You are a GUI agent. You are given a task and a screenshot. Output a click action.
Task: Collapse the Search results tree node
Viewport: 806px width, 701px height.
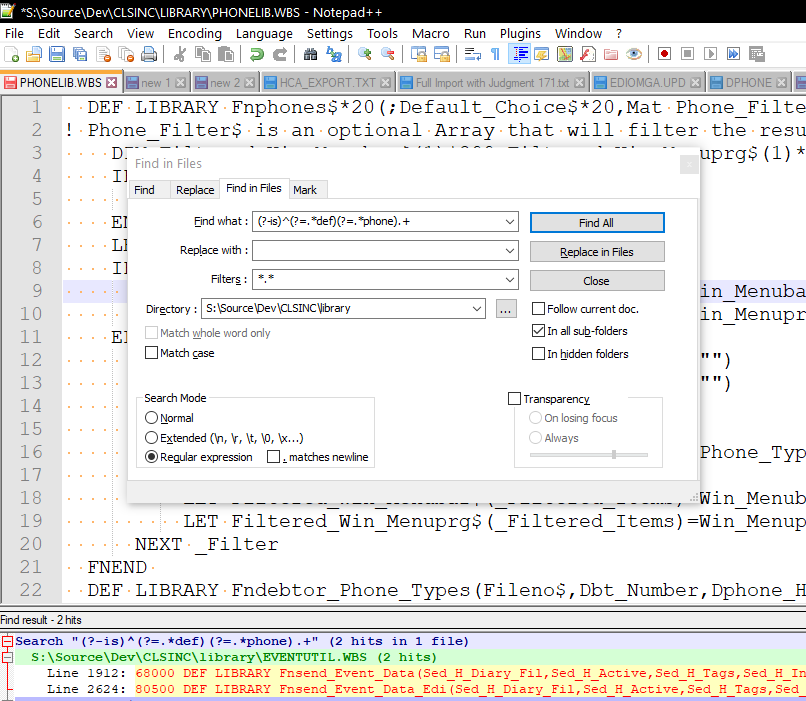(x=7, y=641)
